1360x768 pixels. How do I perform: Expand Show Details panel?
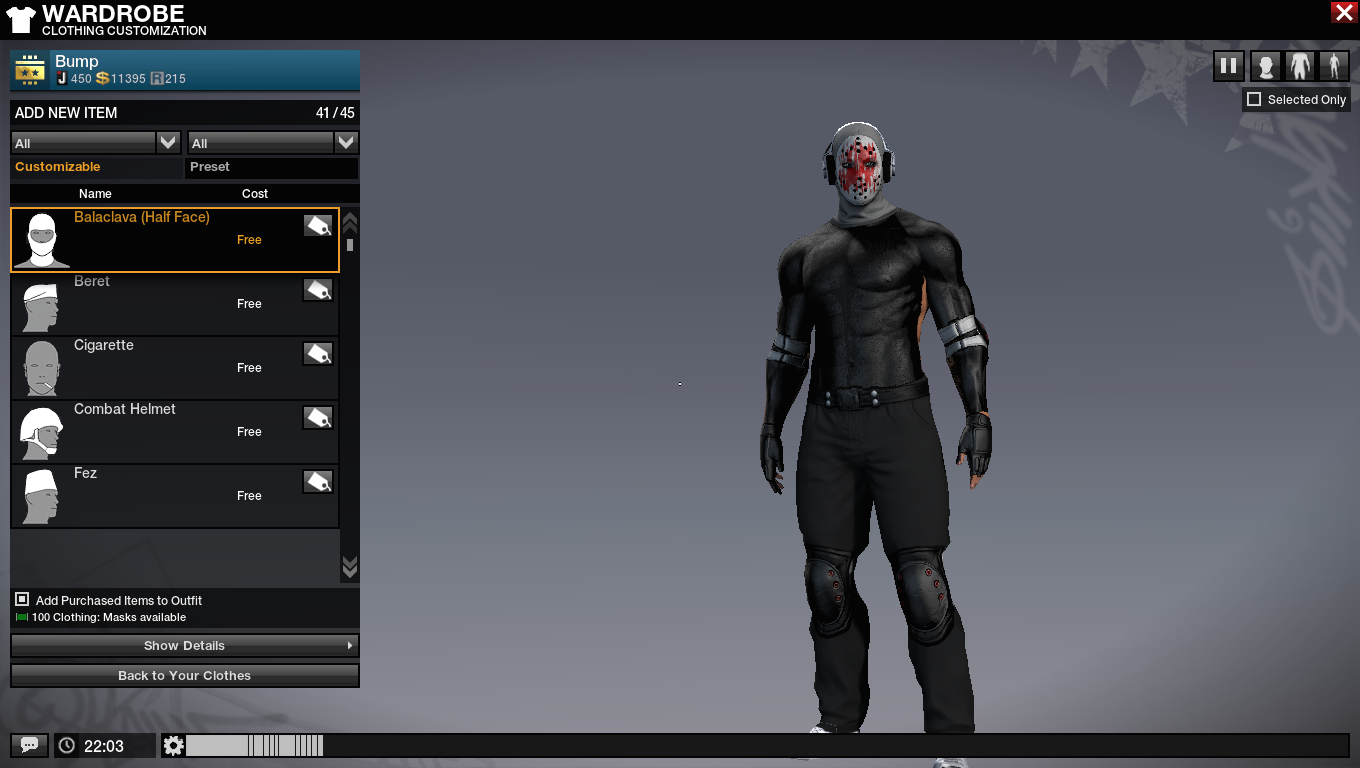185,645
